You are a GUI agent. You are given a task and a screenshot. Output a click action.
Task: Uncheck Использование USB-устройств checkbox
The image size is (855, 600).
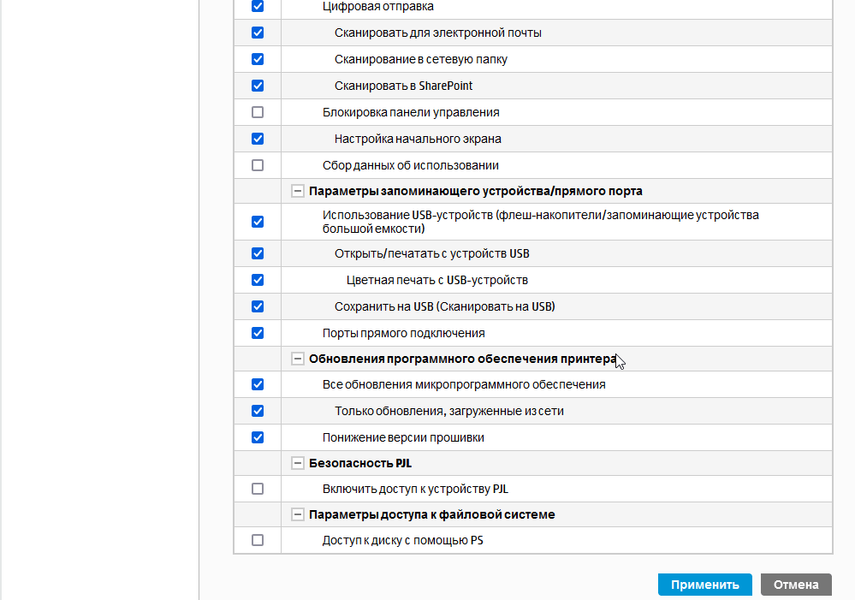pos(258,221)
